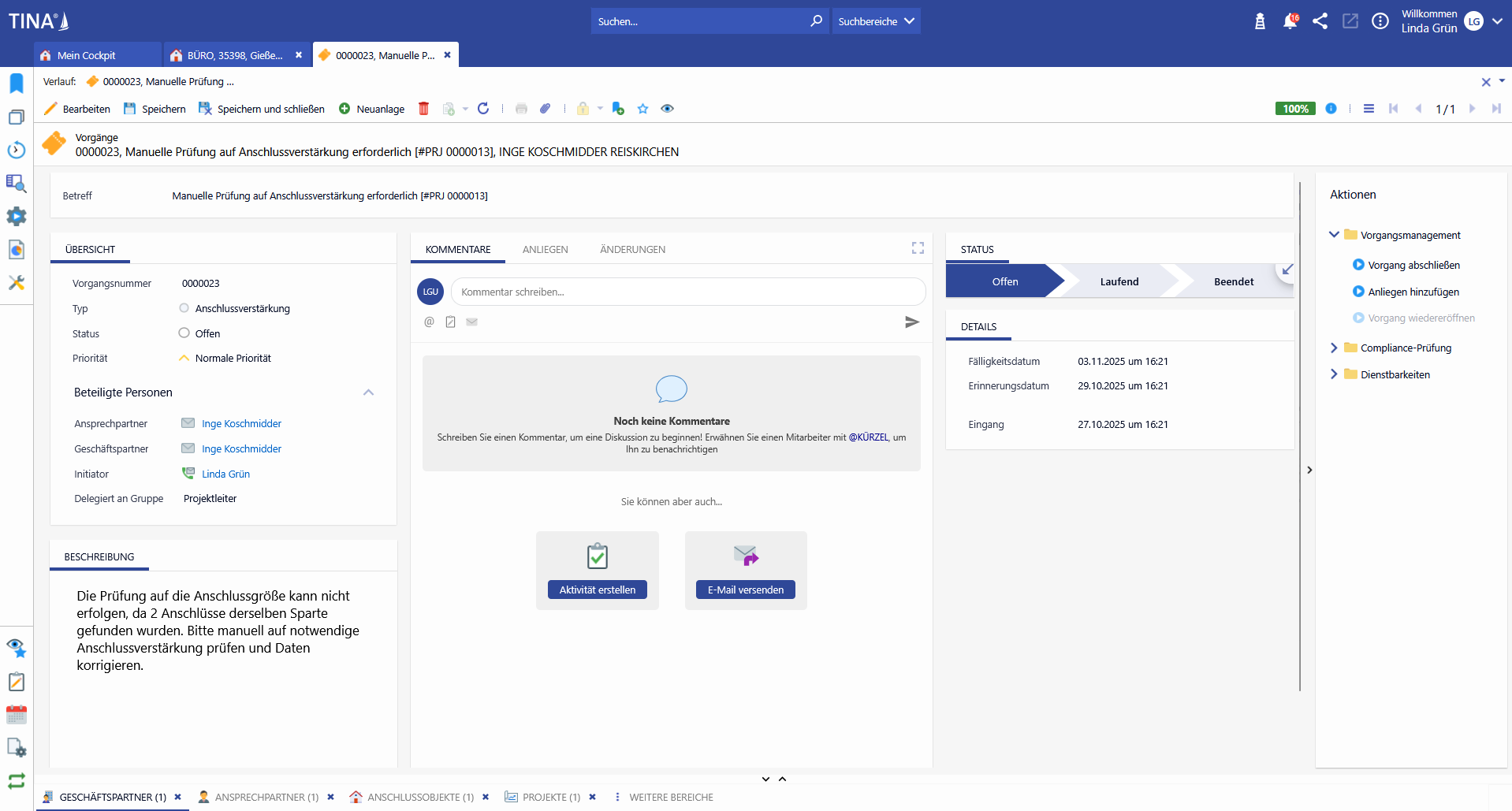Click the refresh icon in toolbar
Screen dimensions: 1512x811
coord(483,109)
